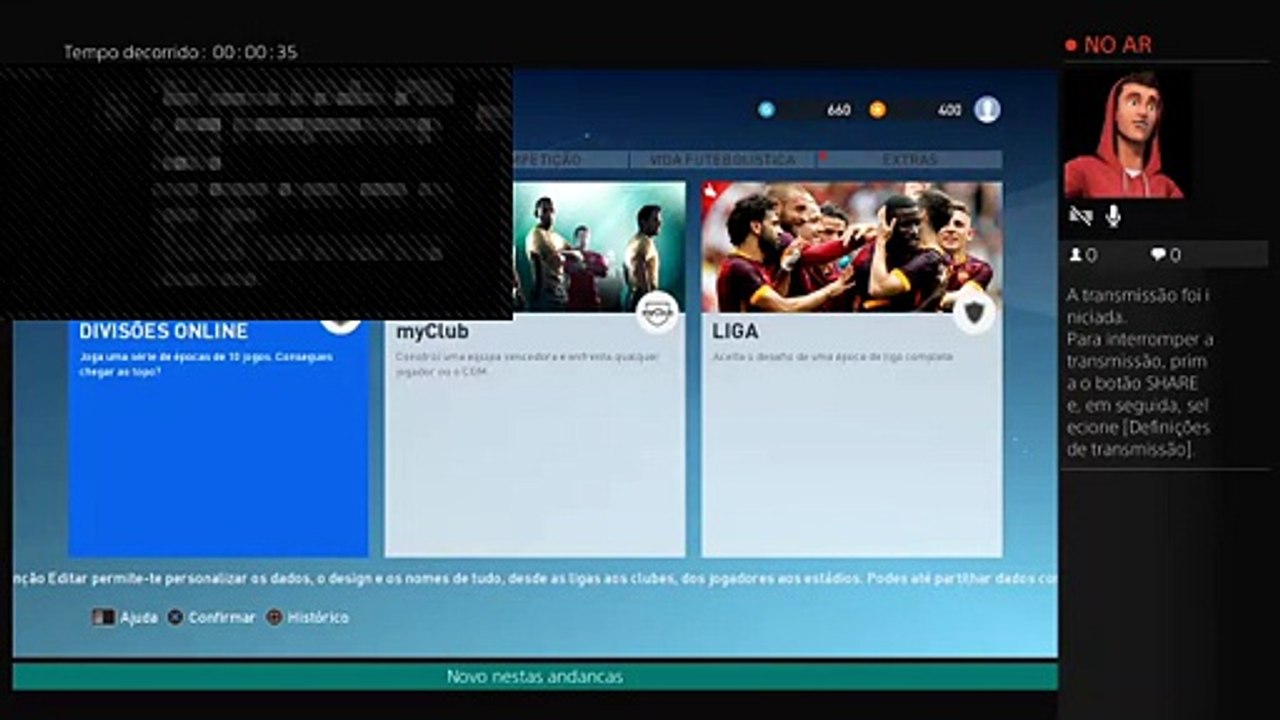This screenshot has height=720, width=1280.
Task: Click the Histórico label
Action: tap(318, 618)
